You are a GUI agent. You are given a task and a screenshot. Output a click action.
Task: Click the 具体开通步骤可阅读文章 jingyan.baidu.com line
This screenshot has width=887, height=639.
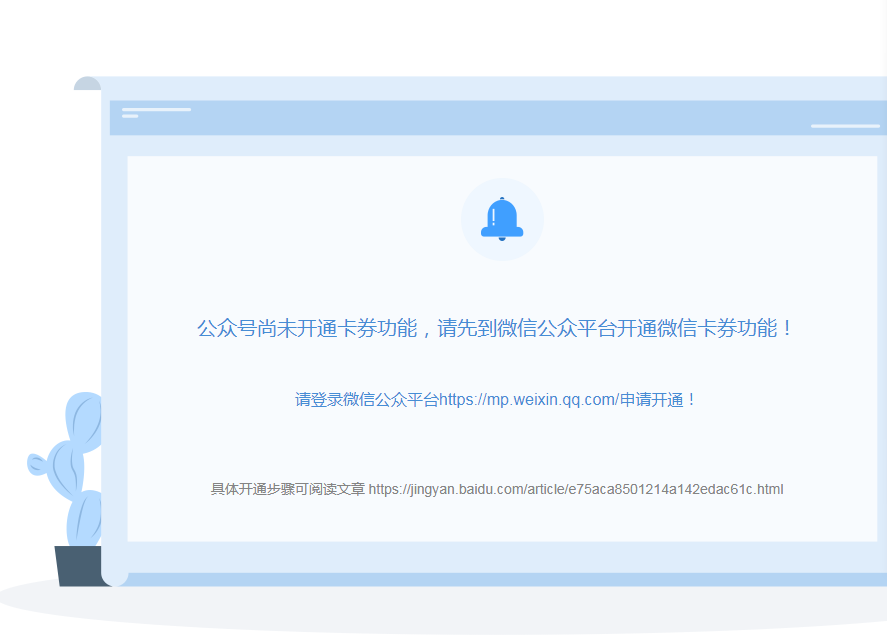[497, 489]
